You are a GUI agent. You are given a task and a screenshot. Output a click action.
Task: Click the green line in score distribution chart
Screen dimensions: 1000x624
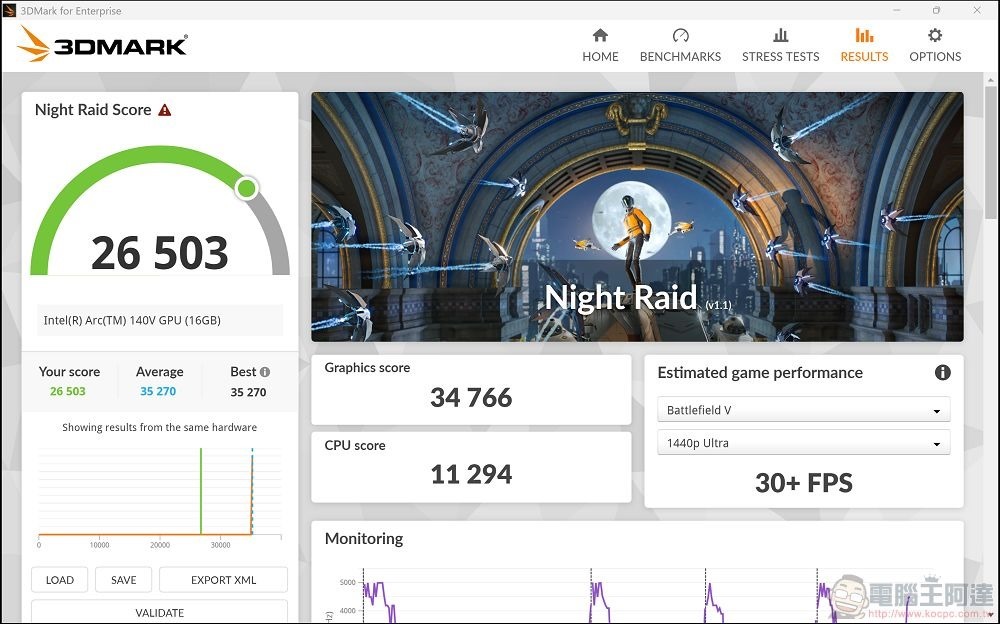coord(201,491)
